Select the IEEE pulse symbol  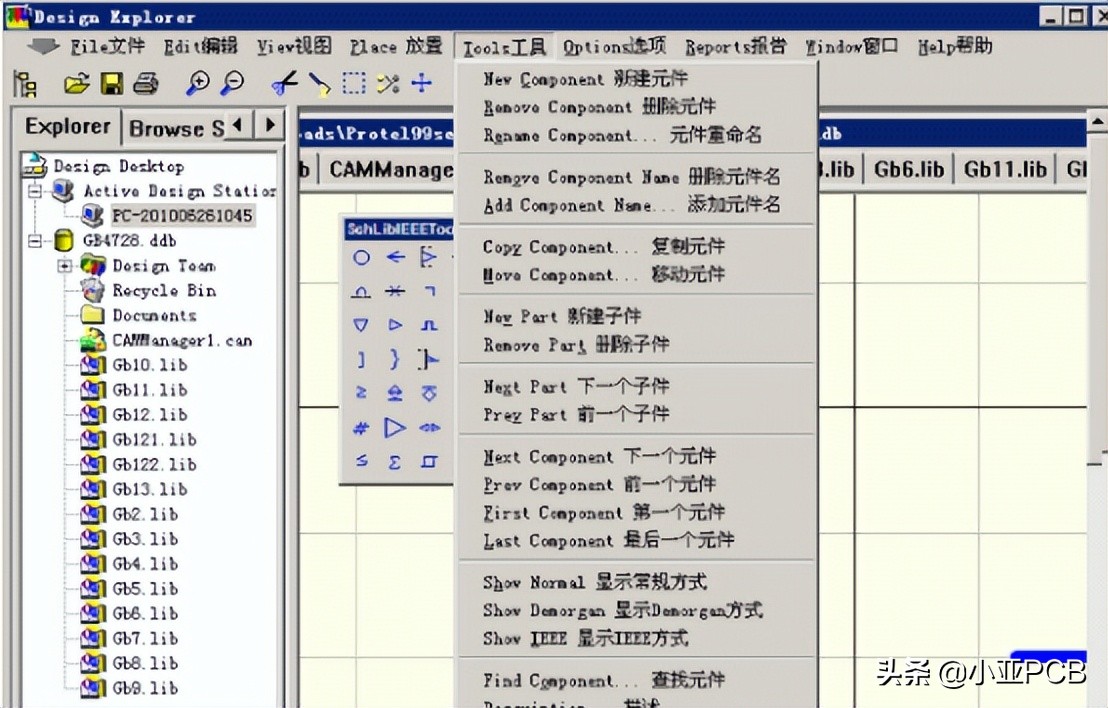click(430, 325)
